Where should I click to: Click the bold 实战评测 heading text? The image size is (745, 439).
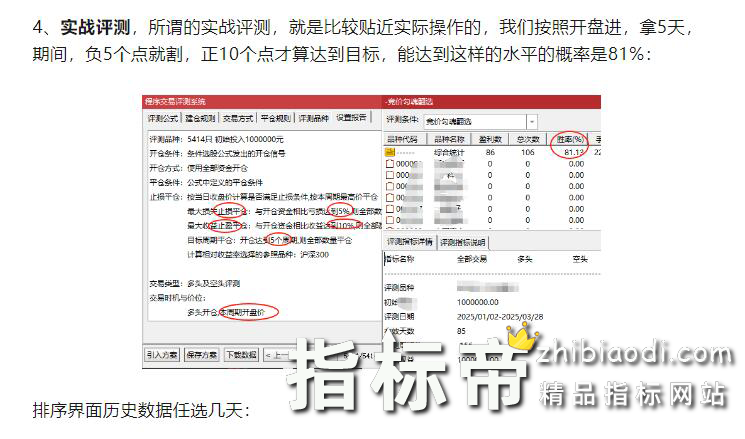(x=96, y=28)
